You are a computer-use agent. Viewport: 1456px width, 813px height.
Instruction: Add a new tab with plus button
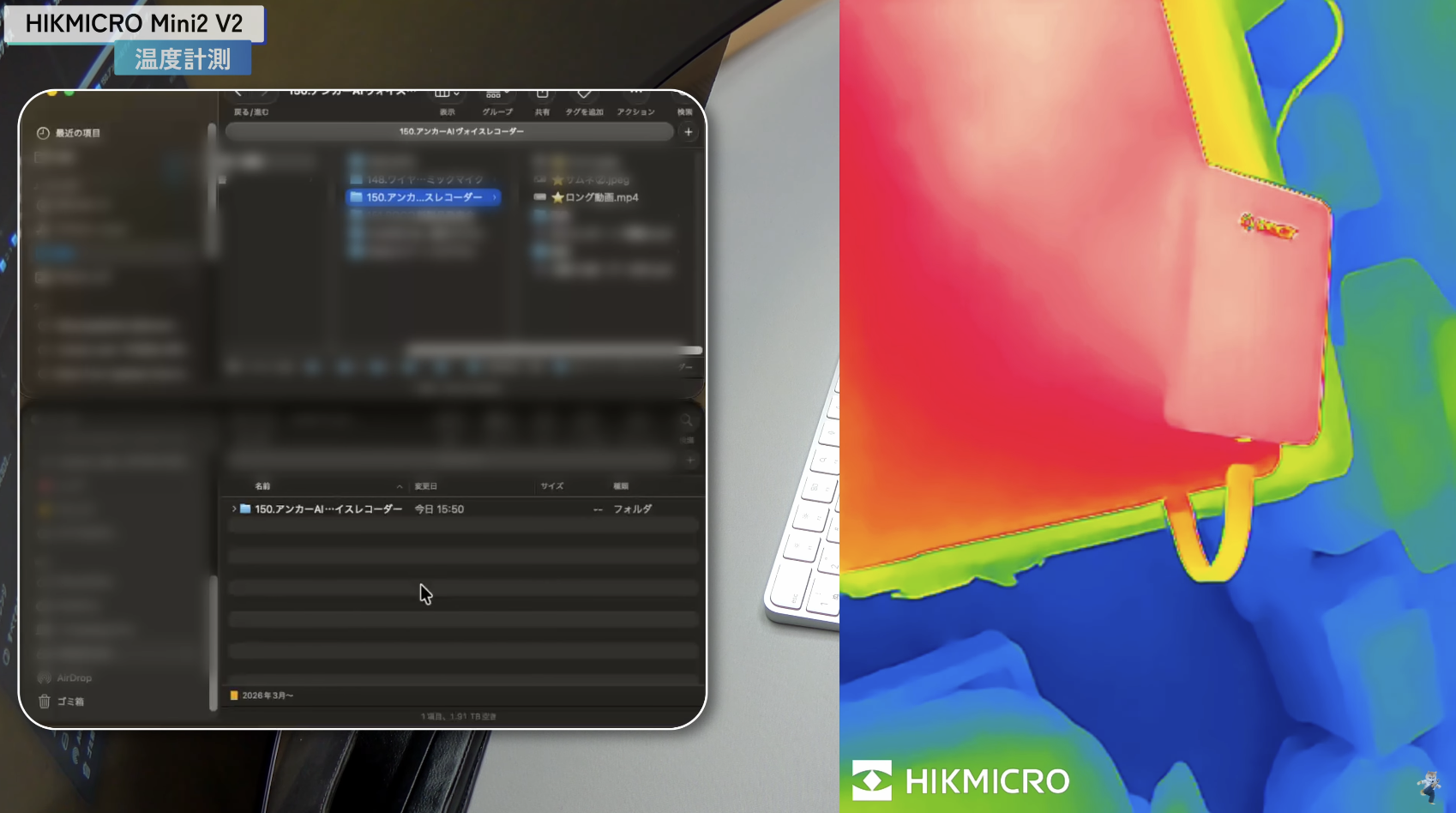pos(689,131)
